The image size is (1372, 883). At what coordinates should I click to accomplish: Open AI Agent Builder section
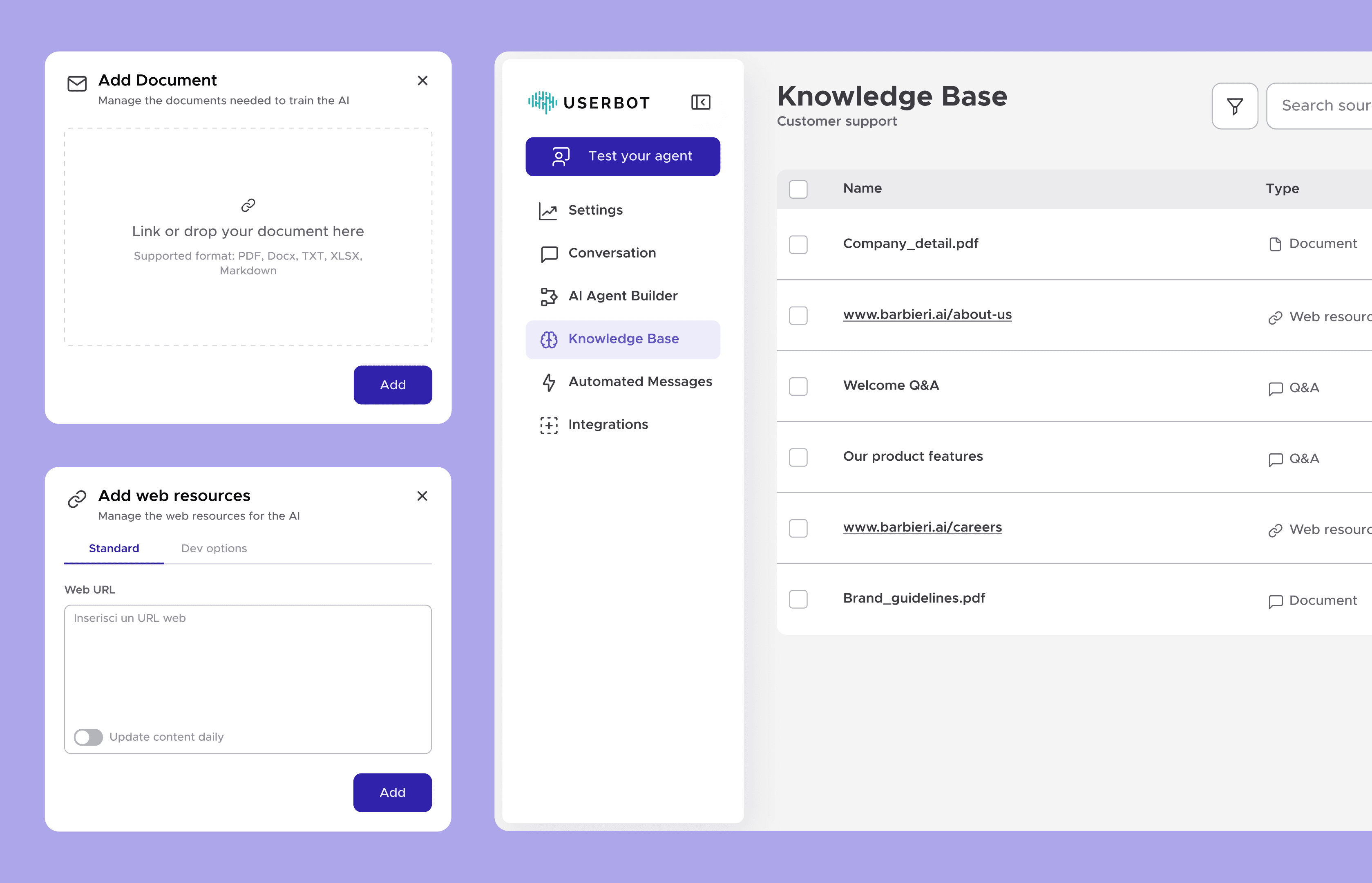point(622,296)
